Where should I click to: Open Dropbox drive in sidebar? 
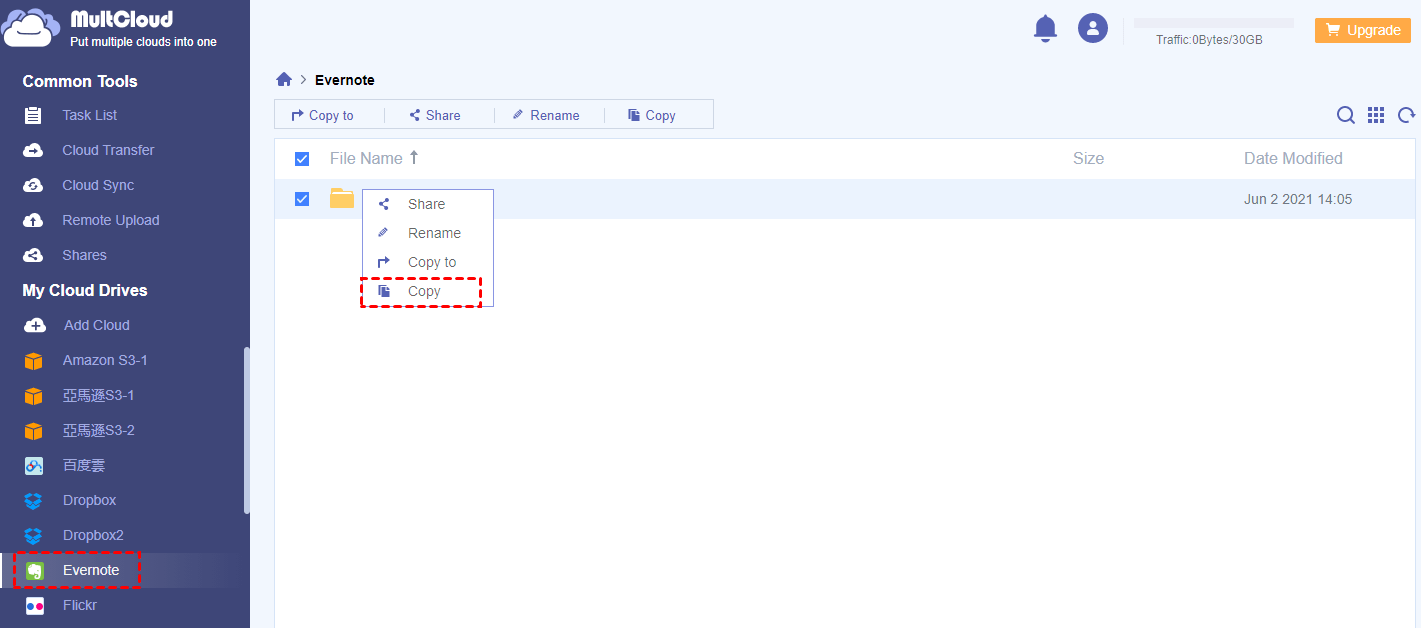tap(89, 500)
